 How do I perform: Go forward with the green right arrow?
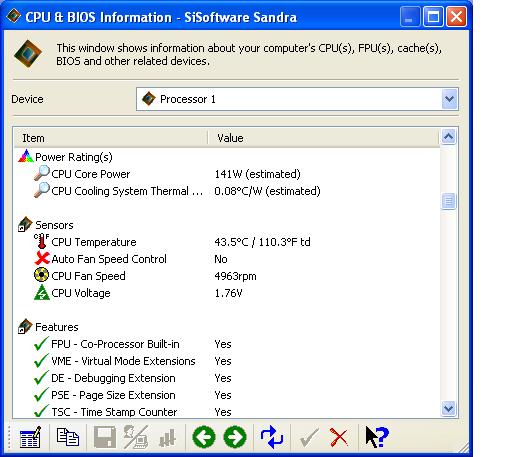tap(235, 437)
